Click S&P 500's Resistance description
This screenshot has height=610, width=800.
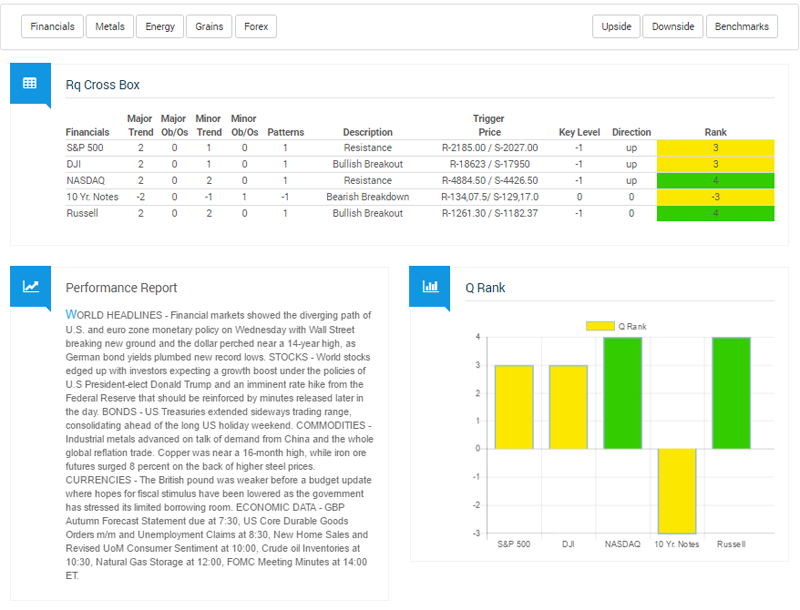coord(368,148)
